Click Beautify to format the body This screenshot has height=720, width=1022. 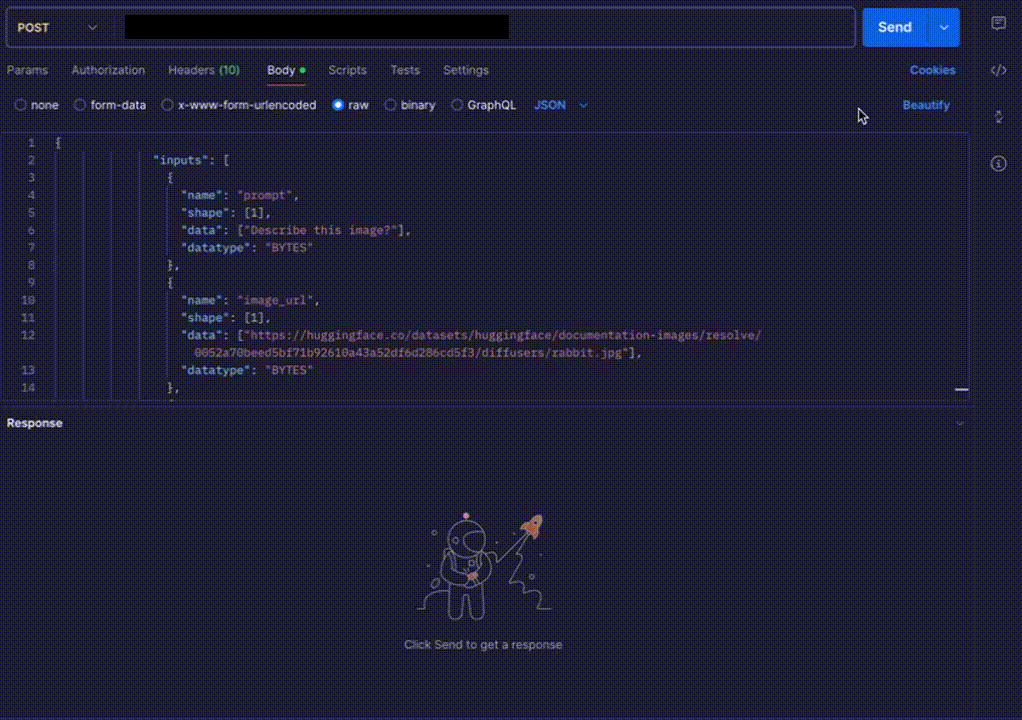[926, 105]
